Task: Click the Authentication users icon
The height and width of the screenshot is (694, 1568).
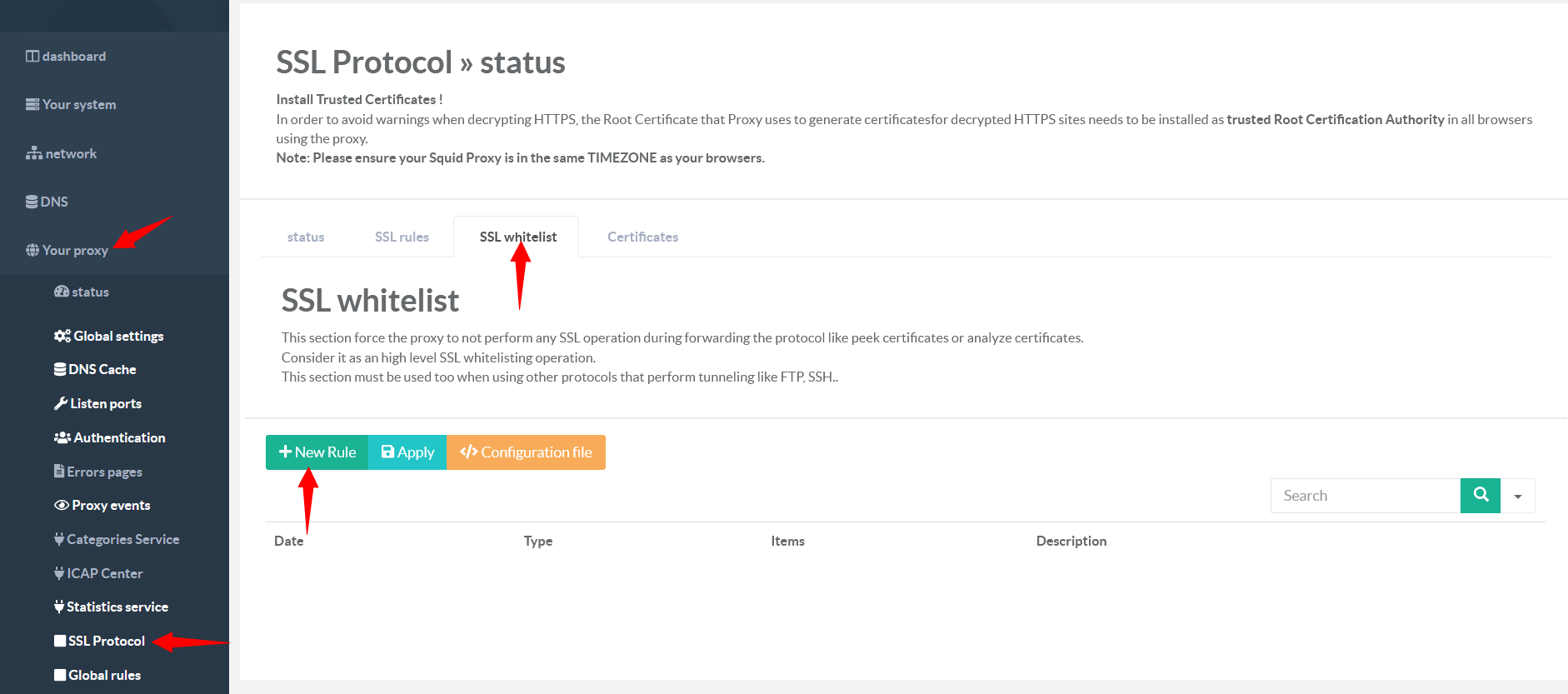Action: point(62,437)
